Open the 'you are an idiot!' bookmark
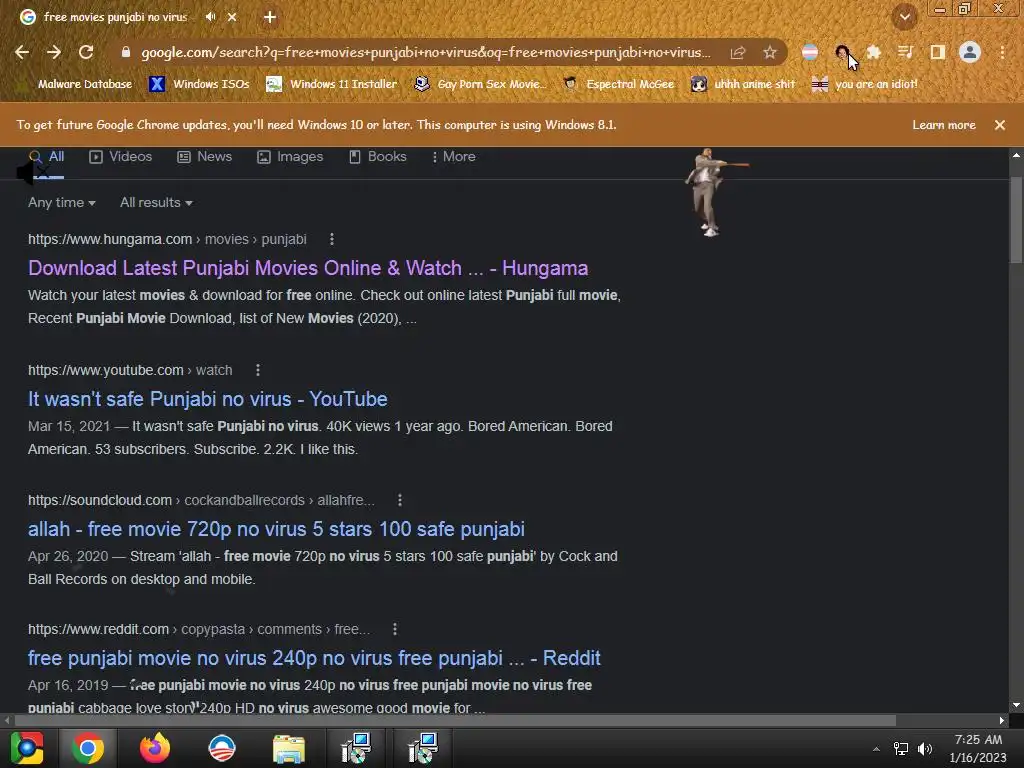 (865, 84)
